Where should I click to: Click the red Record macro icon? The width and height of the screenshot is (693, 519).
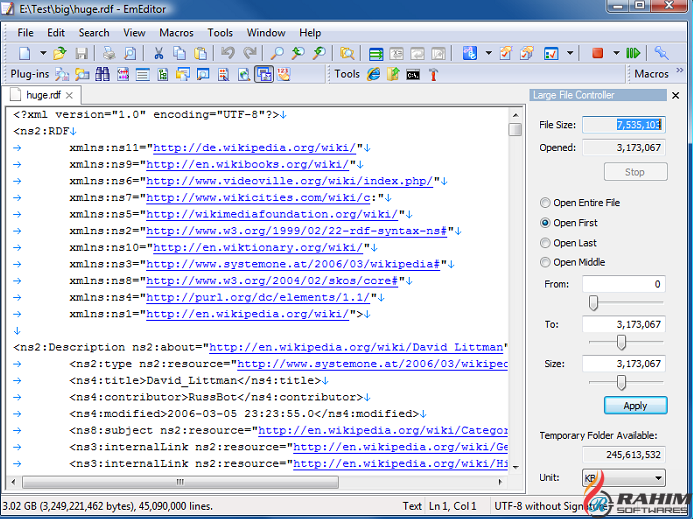click(x=597, y=53)
